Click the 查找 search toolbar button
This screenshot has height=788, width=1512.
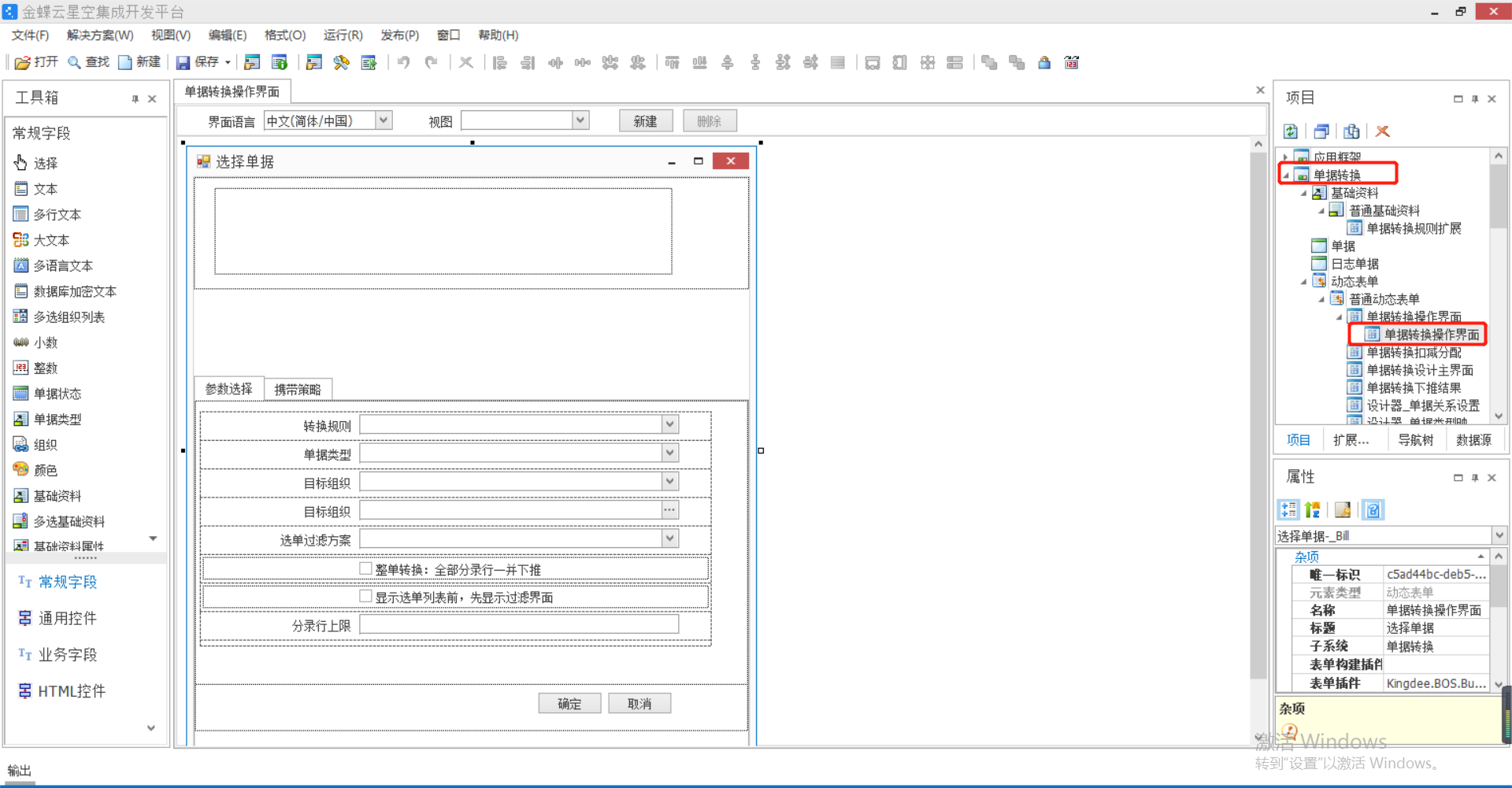(x=88, y=62)
